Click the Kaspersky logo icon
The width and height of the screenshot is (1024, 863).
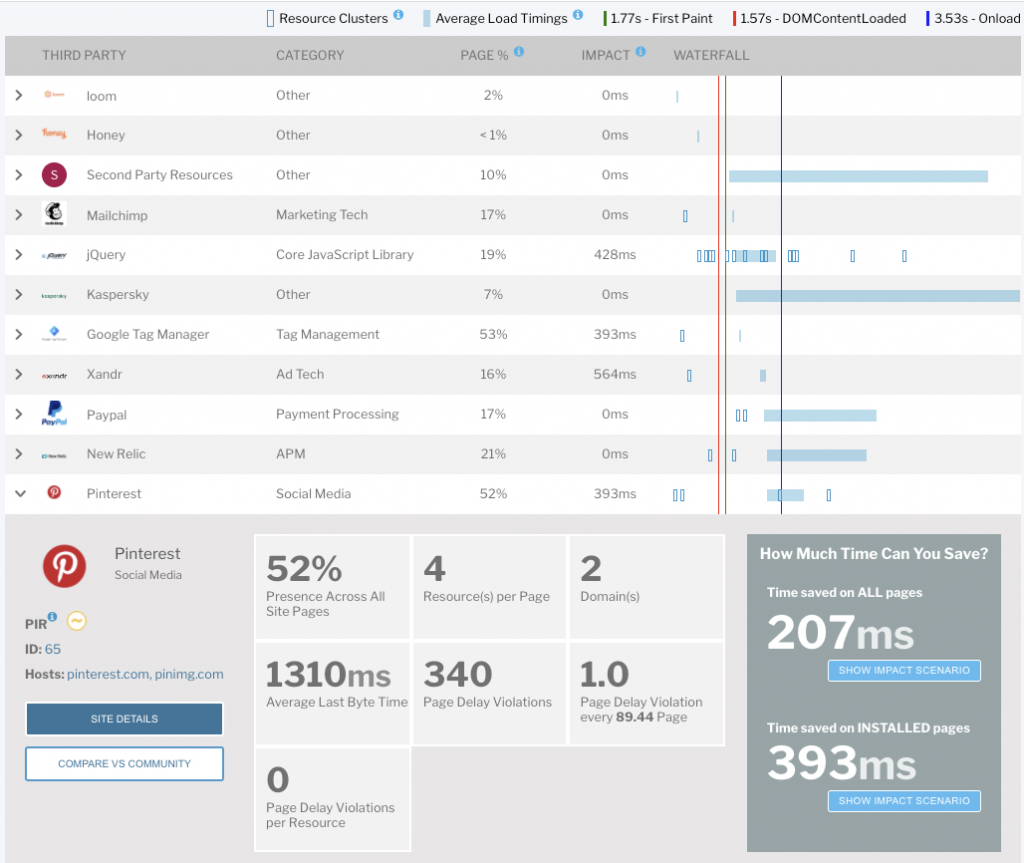pyautogui.click(x=54, y=295)
